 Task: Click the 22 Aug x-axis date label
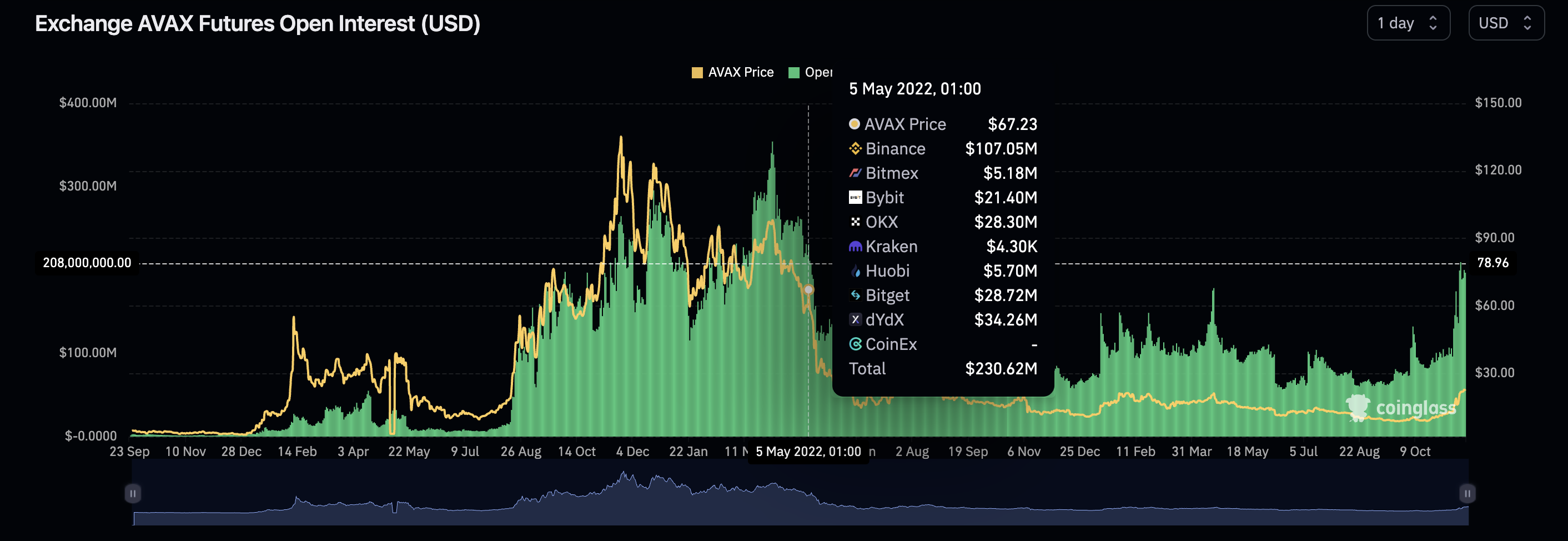(1359, 452)
